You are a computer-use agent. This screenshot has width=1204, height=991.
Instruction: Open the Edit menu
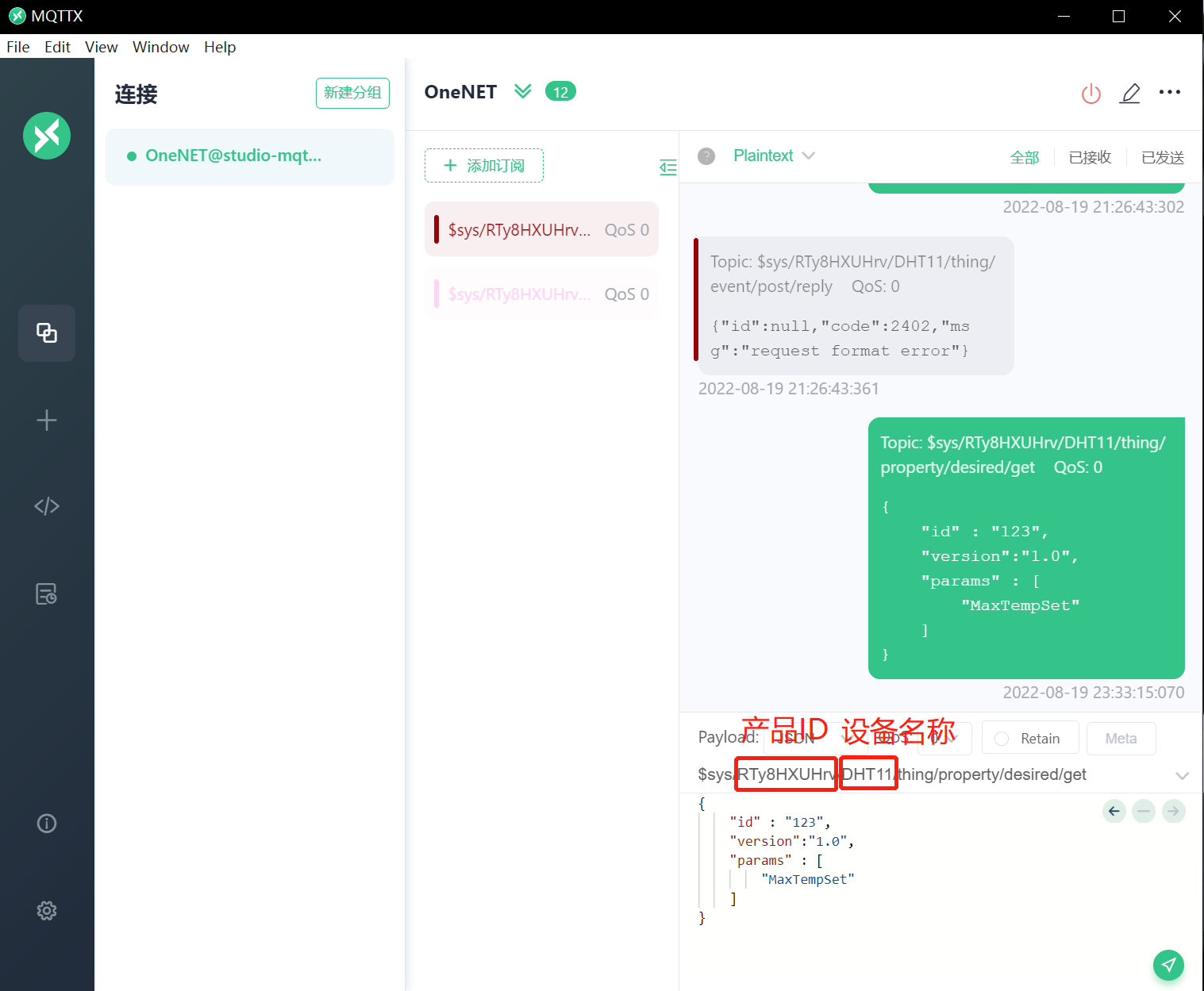(x=57, y=47)
